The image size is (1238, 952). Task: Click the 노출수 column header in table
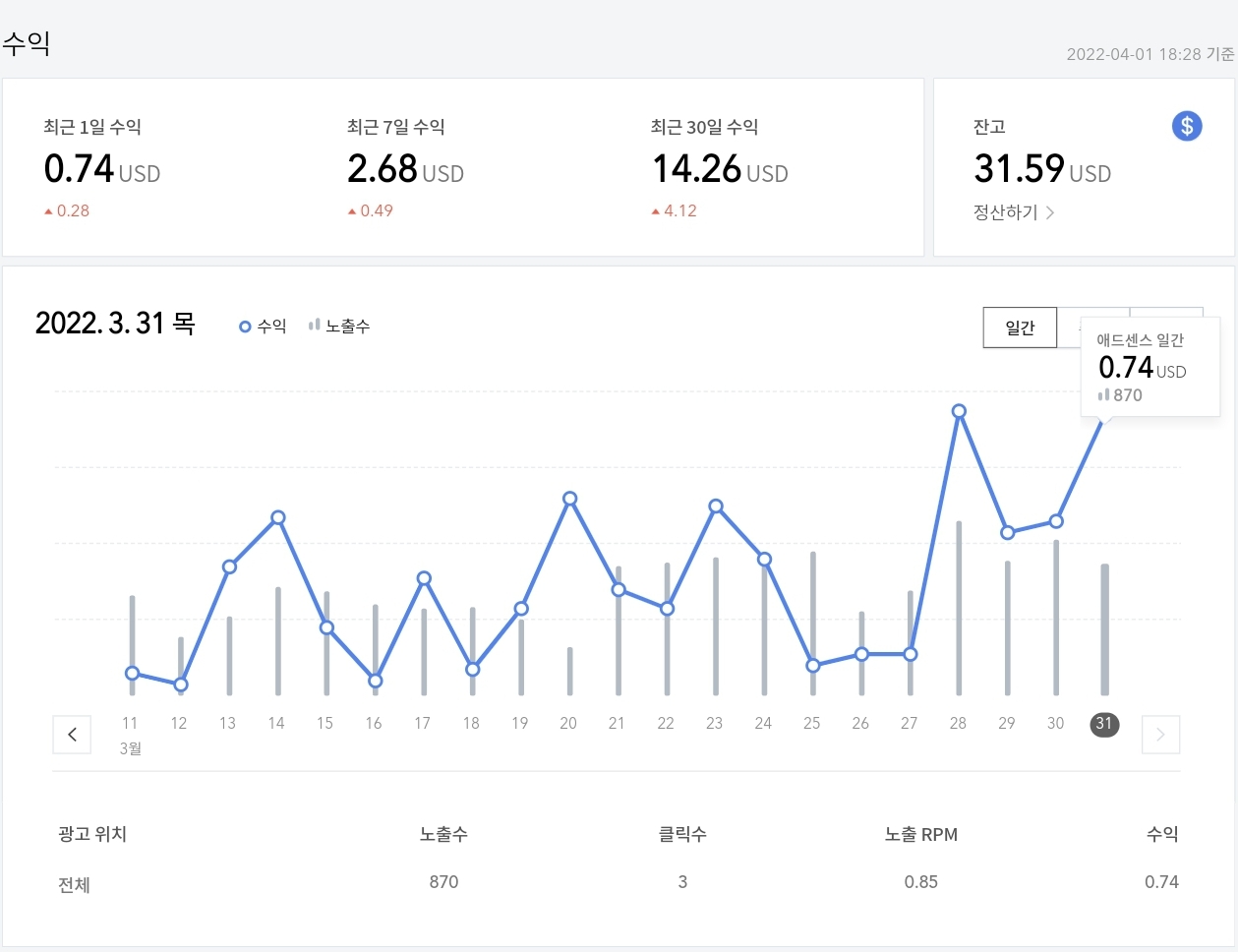pyautogui.click(x=443, y=834)
